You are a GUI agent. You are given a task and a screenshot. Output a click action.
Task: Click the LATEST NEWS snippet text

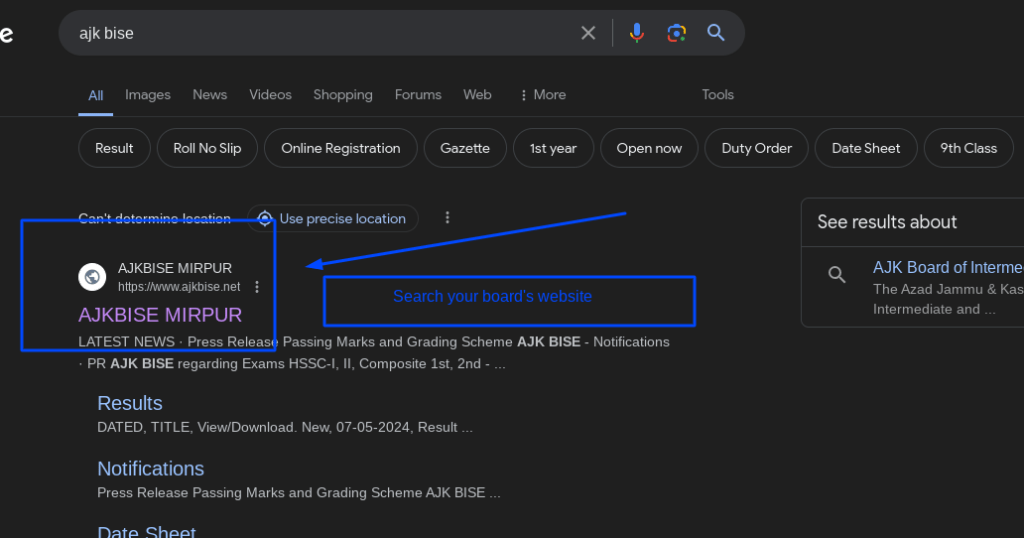click(374, 353)
